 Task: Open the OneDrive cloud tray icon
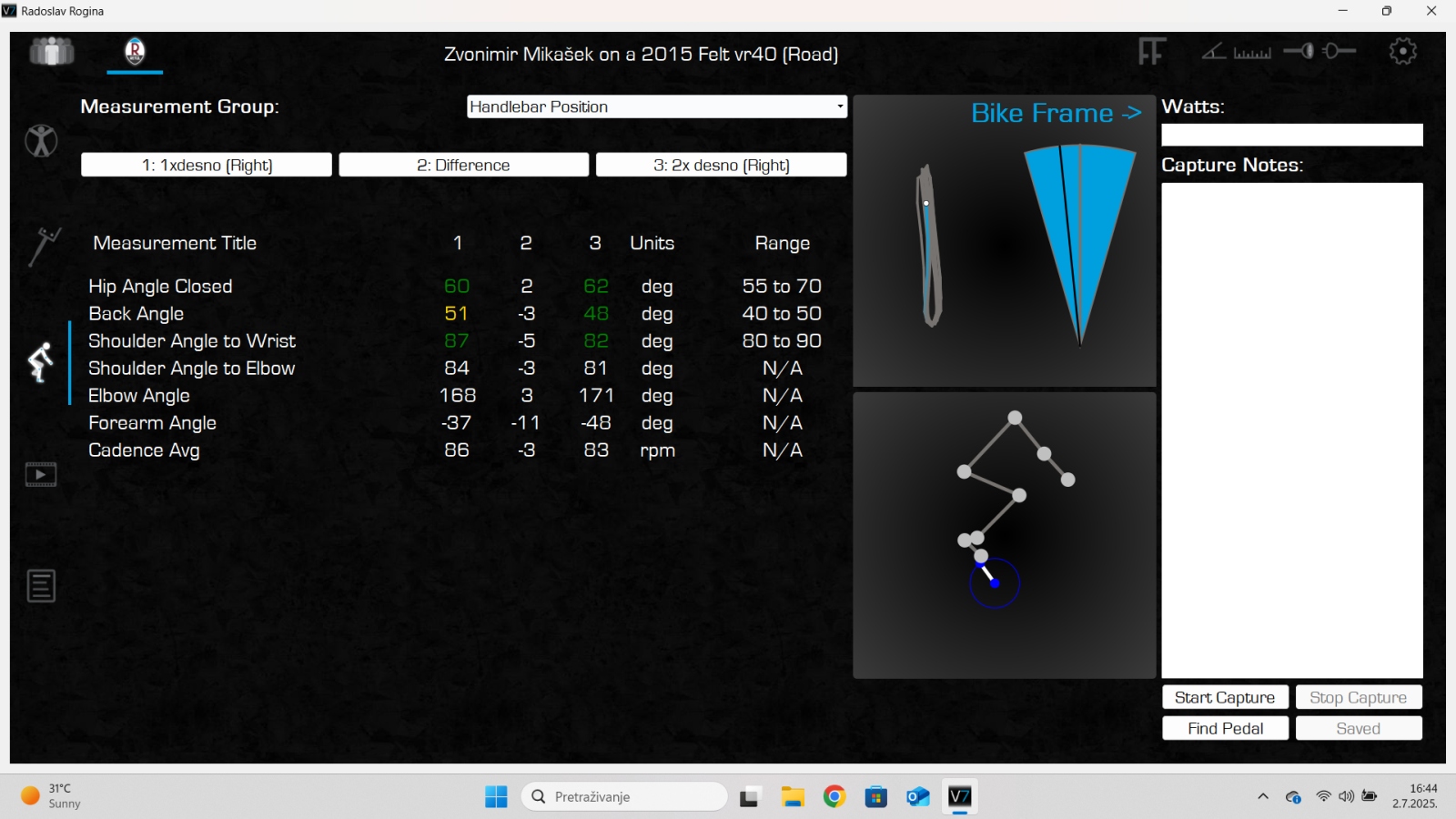point(1293,797)
